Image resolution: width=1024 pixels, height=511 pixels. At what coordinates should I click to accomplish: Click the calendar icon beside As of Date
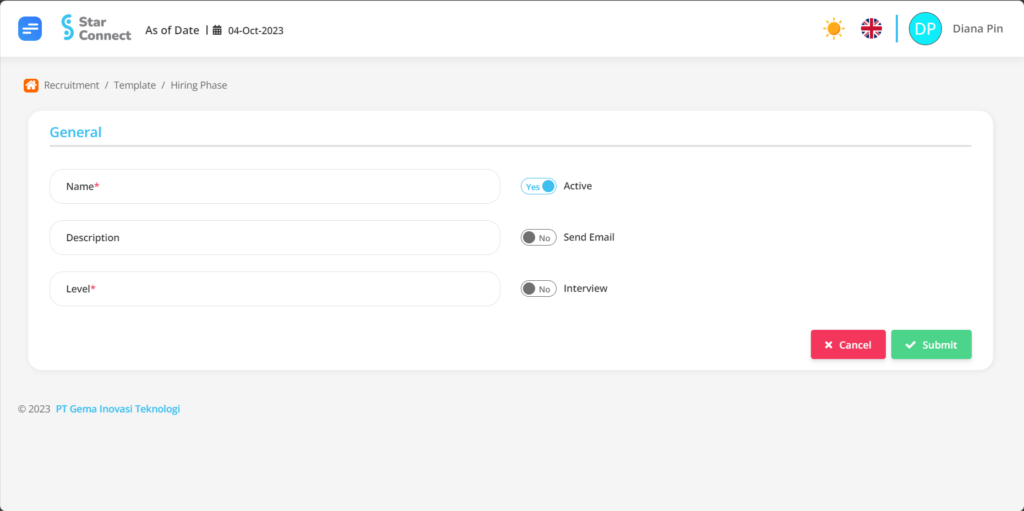pyautogui.click(x=217, y=30)
